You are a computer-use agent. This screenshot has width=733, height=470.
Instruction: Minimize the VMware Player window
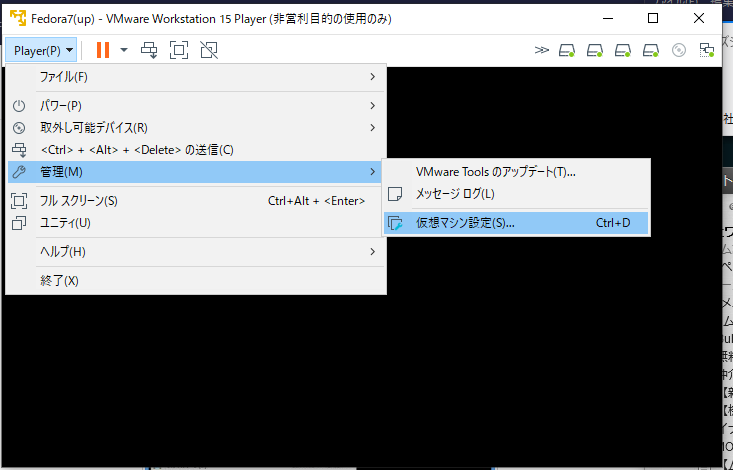[x=608, y=18]
